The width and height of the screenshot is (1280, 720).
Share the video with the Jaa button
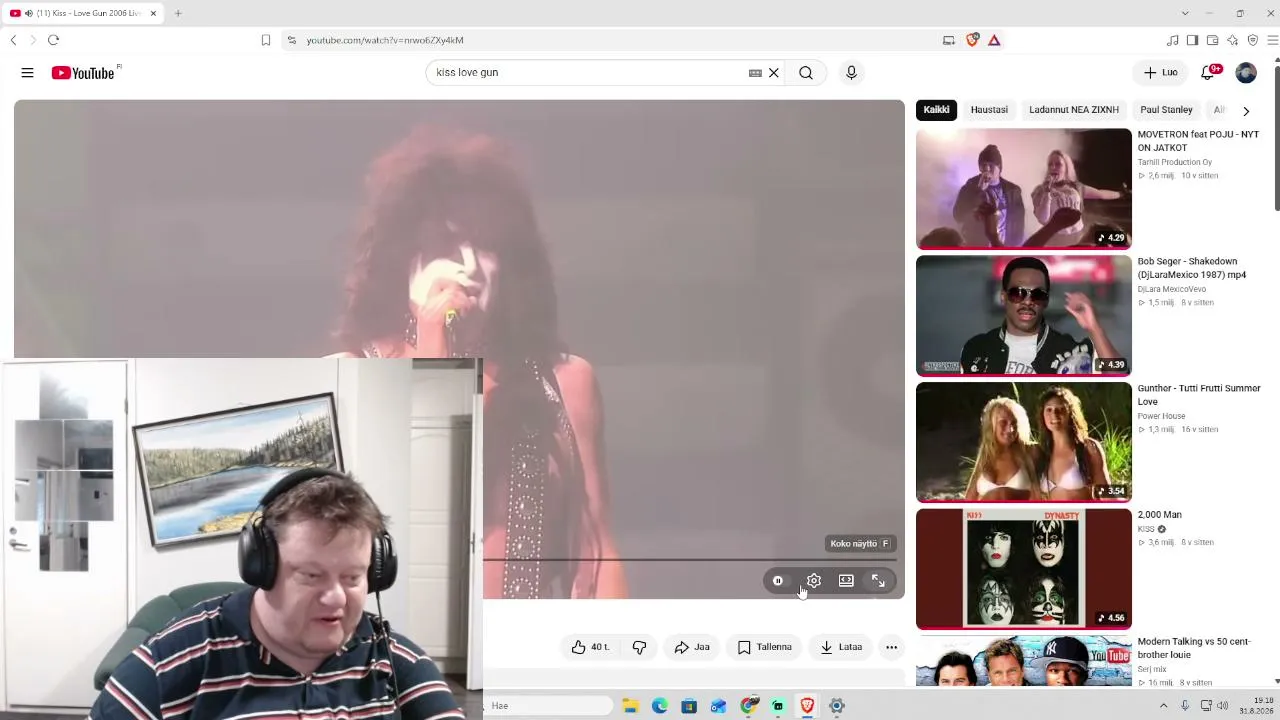[x=692, y=647]
